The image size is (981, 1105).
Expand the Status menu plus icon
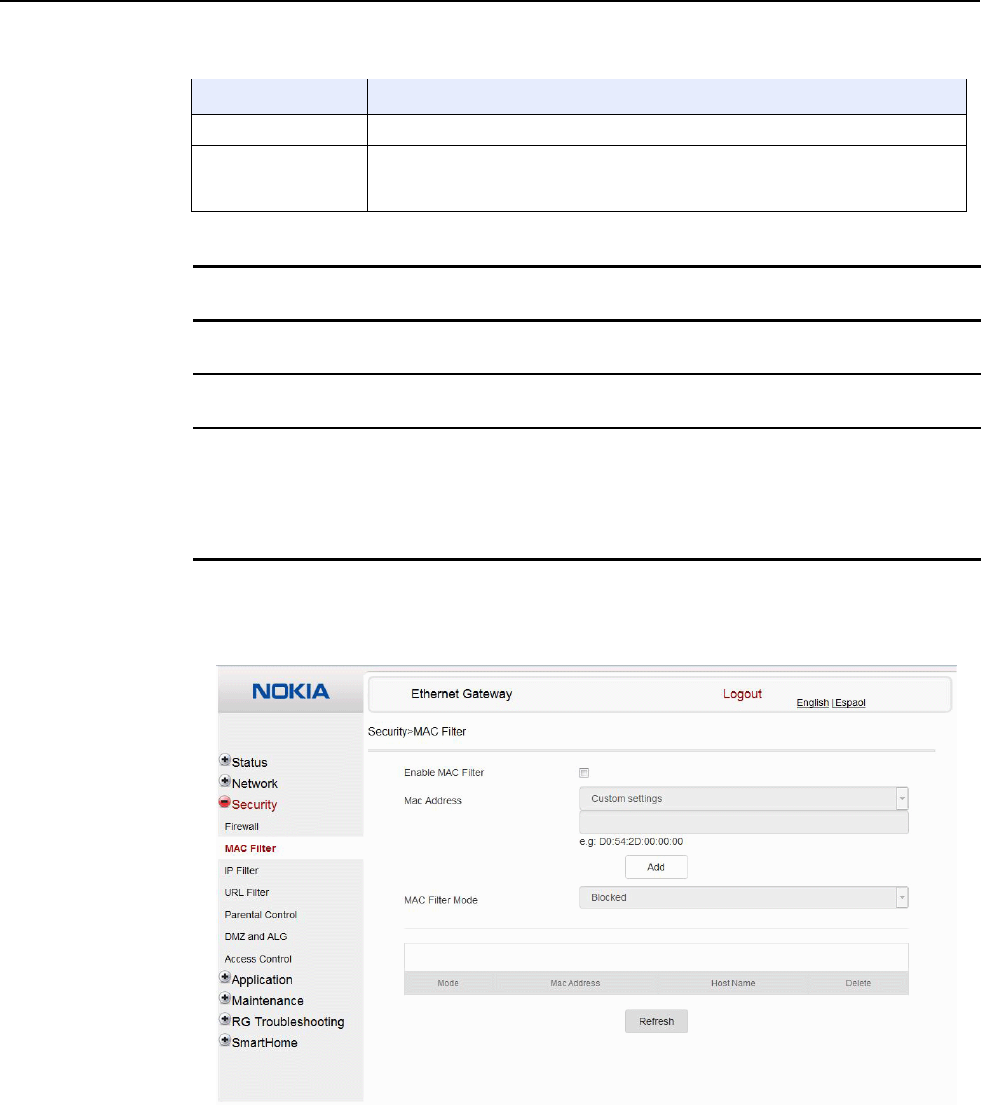[225, 760]
